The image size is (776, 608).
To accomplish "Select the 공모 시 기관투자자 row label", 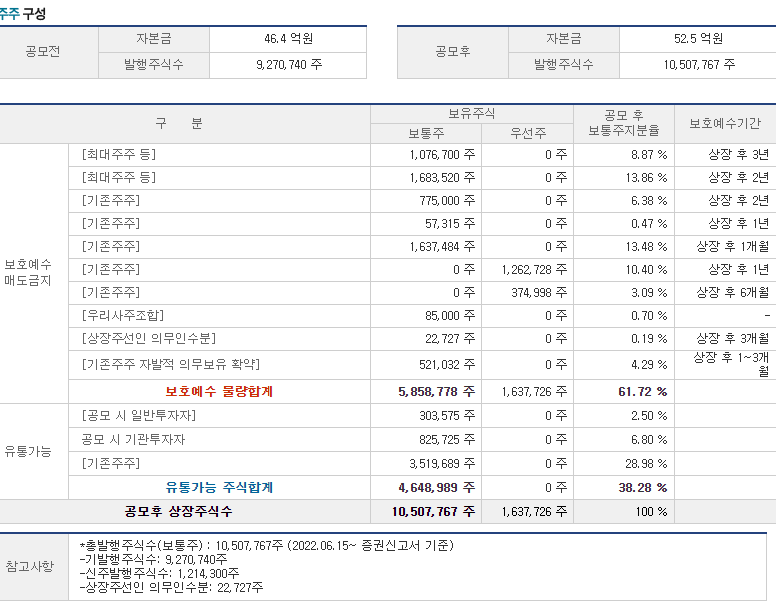I will pyautogui.click(x=133, y=439).
